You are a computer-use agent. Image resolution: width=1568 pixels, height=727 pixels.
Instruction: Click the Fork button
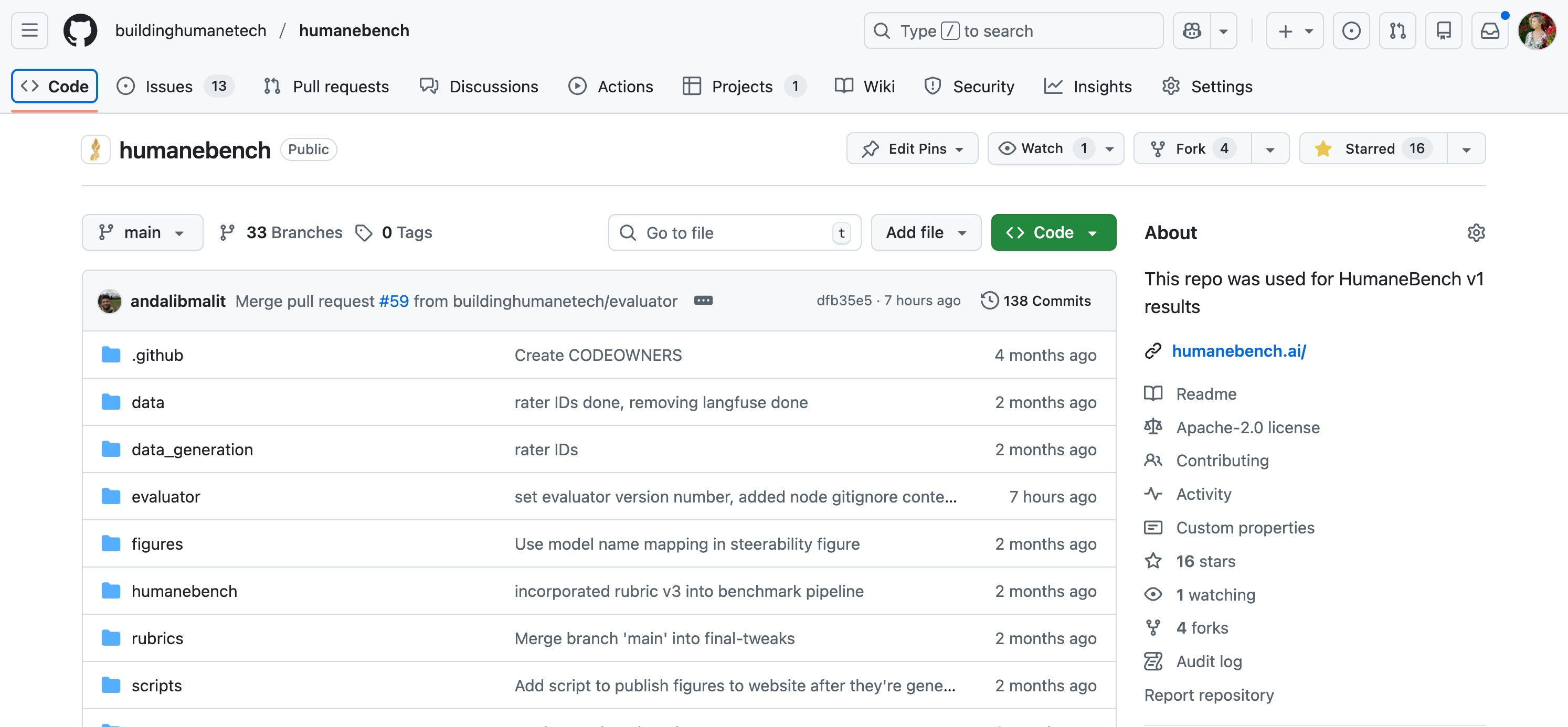[1191, 148]
